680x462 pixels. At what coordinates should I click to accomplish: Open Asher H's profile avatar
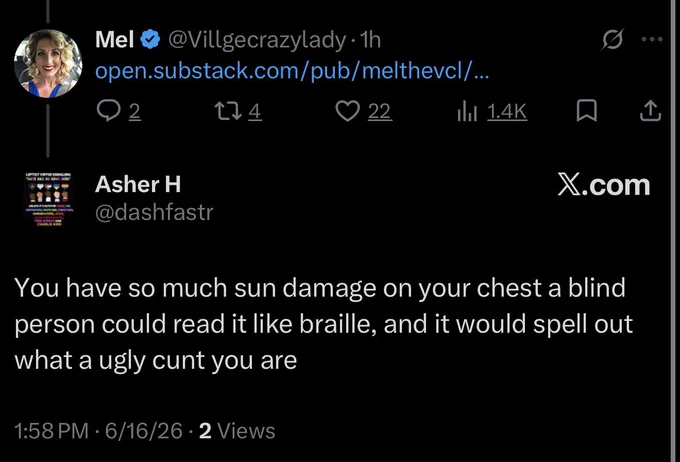[48, 200]
